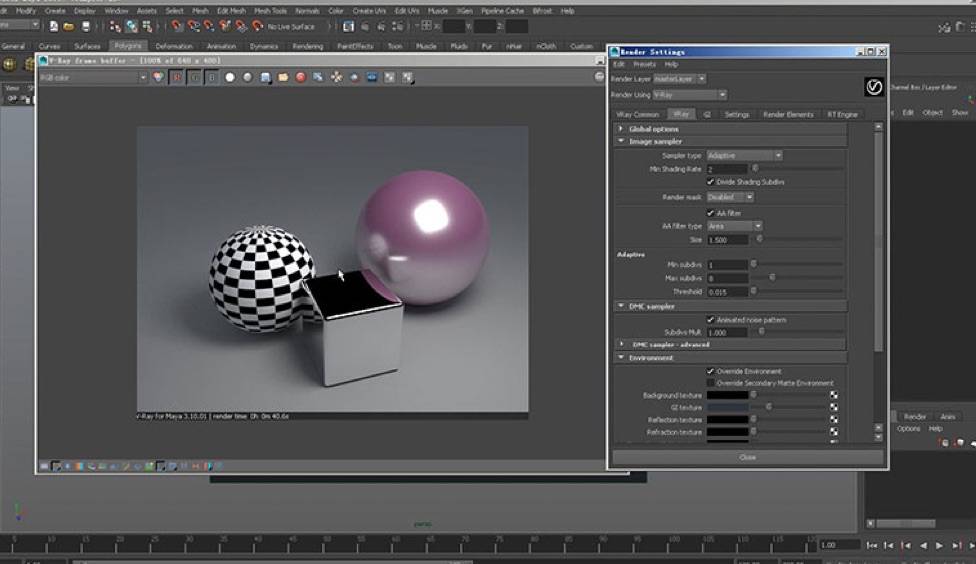Click the red stop render button

(x=300, y=77)
